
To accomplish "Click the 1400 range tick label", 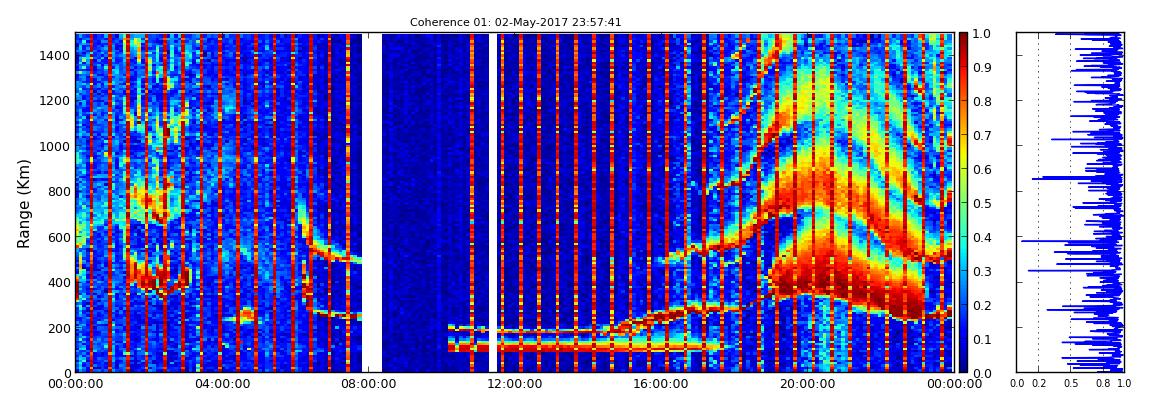I will pos(54,56).
